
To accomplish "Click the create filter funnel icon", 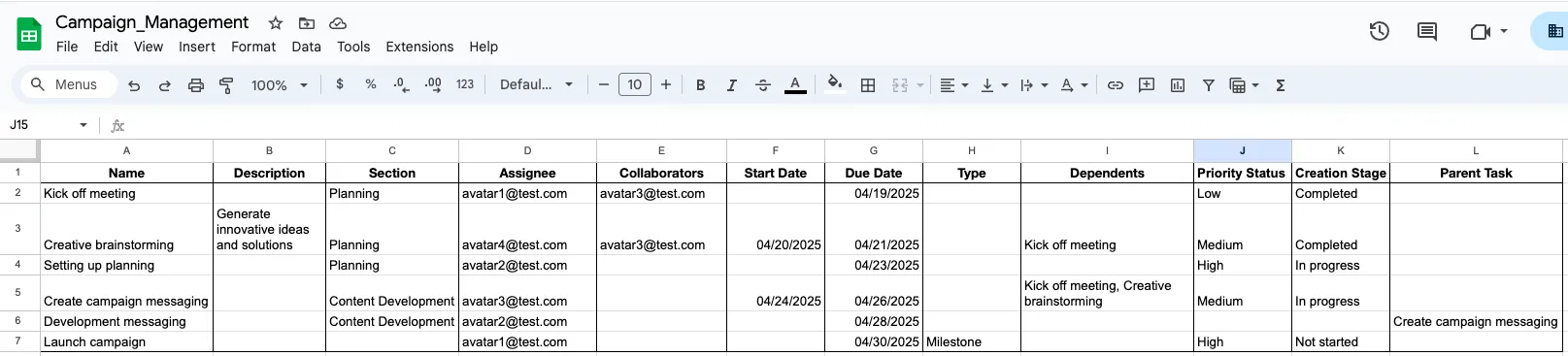I will [1209, 85].
